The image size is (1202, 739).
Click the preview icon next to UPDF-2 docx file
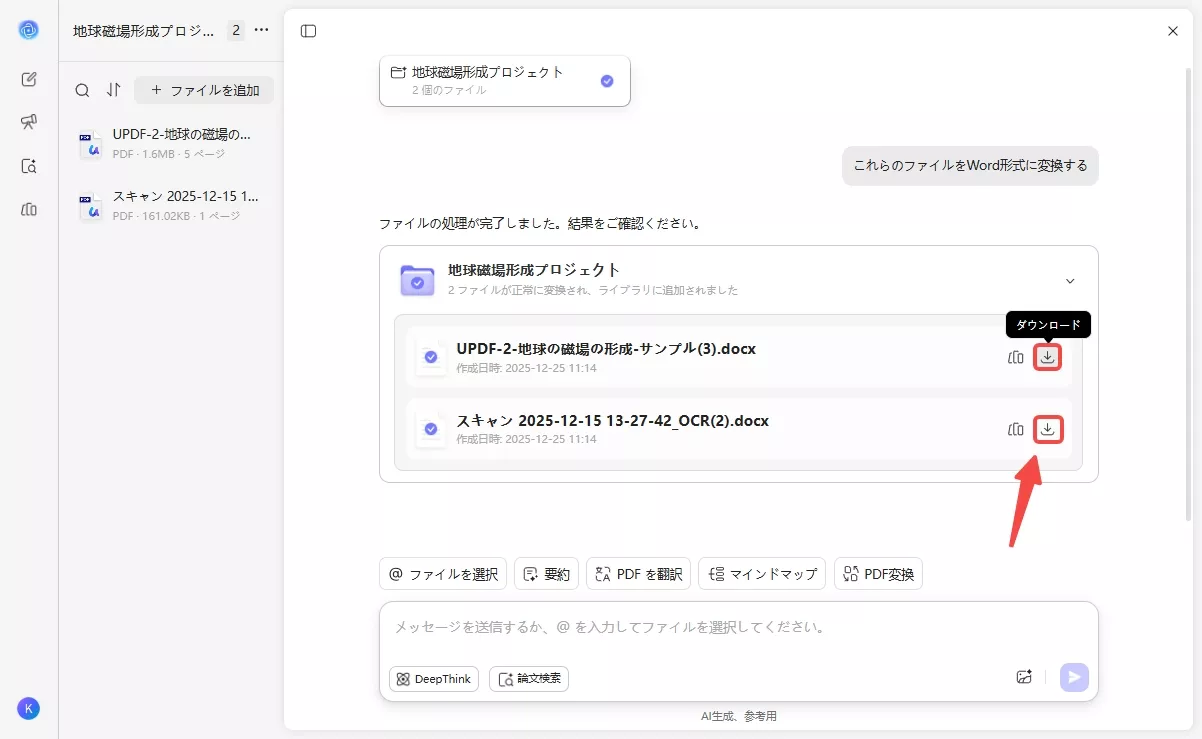pyautogui.click(x=1015, y=356)
